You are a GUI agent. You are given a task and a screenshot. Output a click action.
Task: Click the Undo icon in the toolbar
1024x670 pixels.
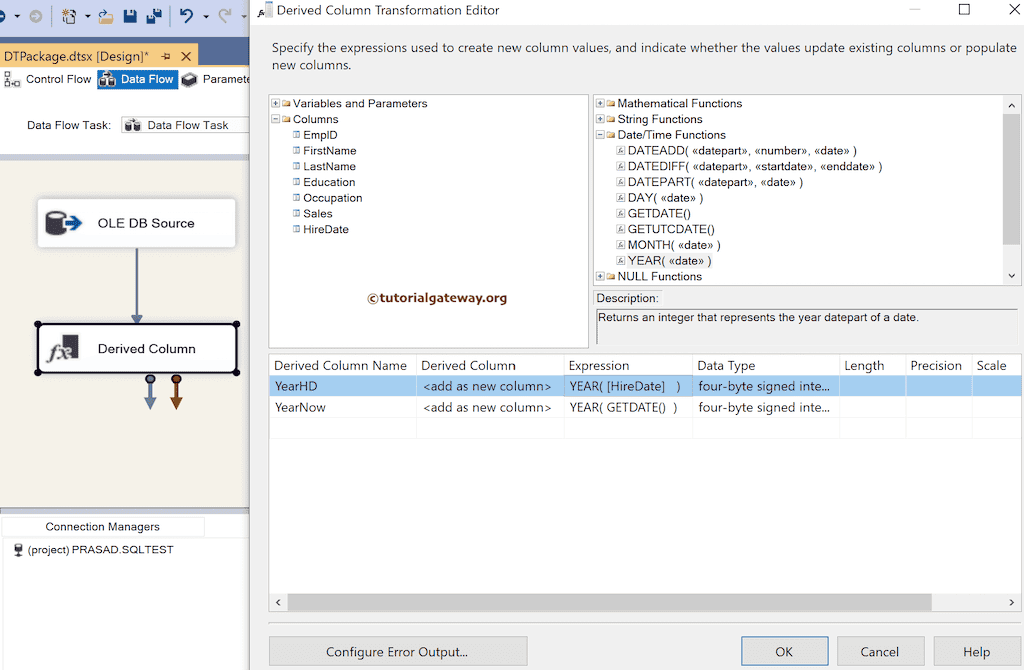[x=187, y=16]
